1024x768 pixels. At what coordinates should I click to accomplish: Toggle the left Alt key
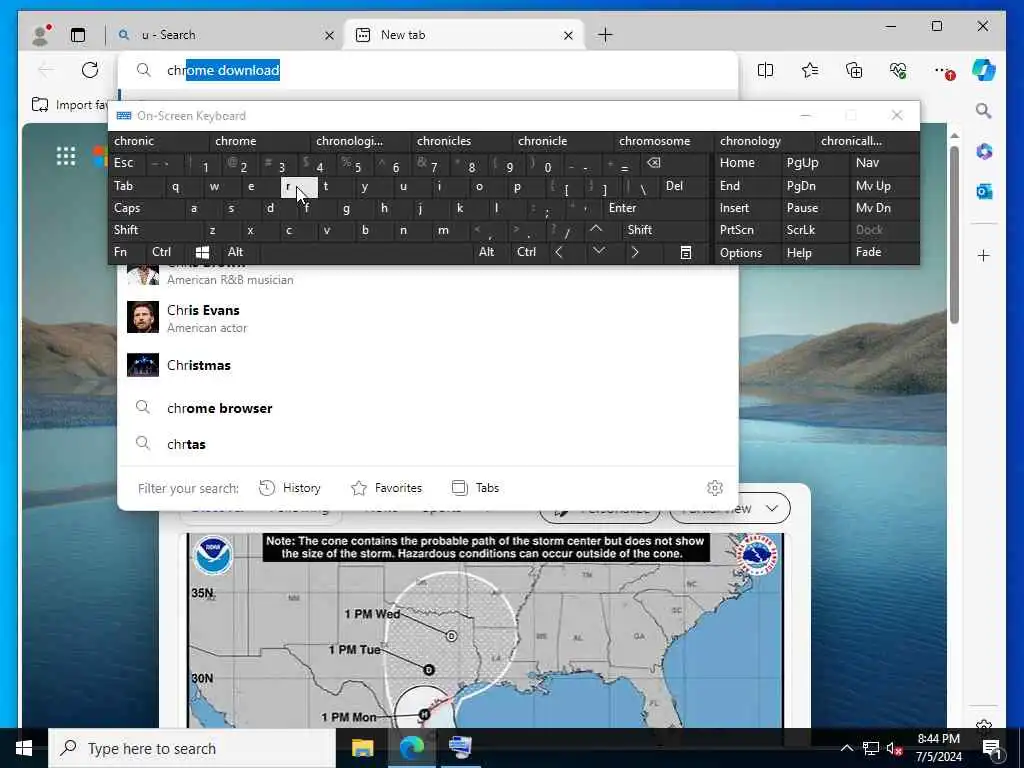(240, 252)
